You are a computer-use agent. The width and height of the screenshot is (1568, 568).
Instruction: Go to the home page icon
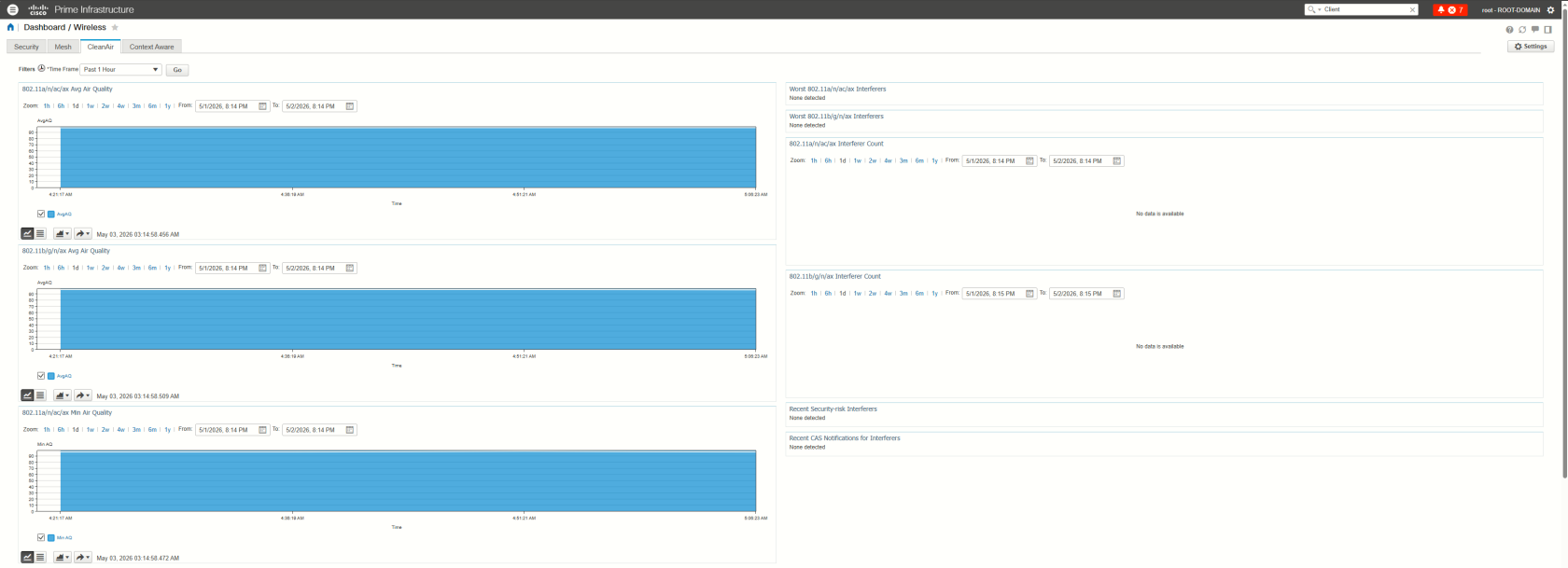coord(10,28)
